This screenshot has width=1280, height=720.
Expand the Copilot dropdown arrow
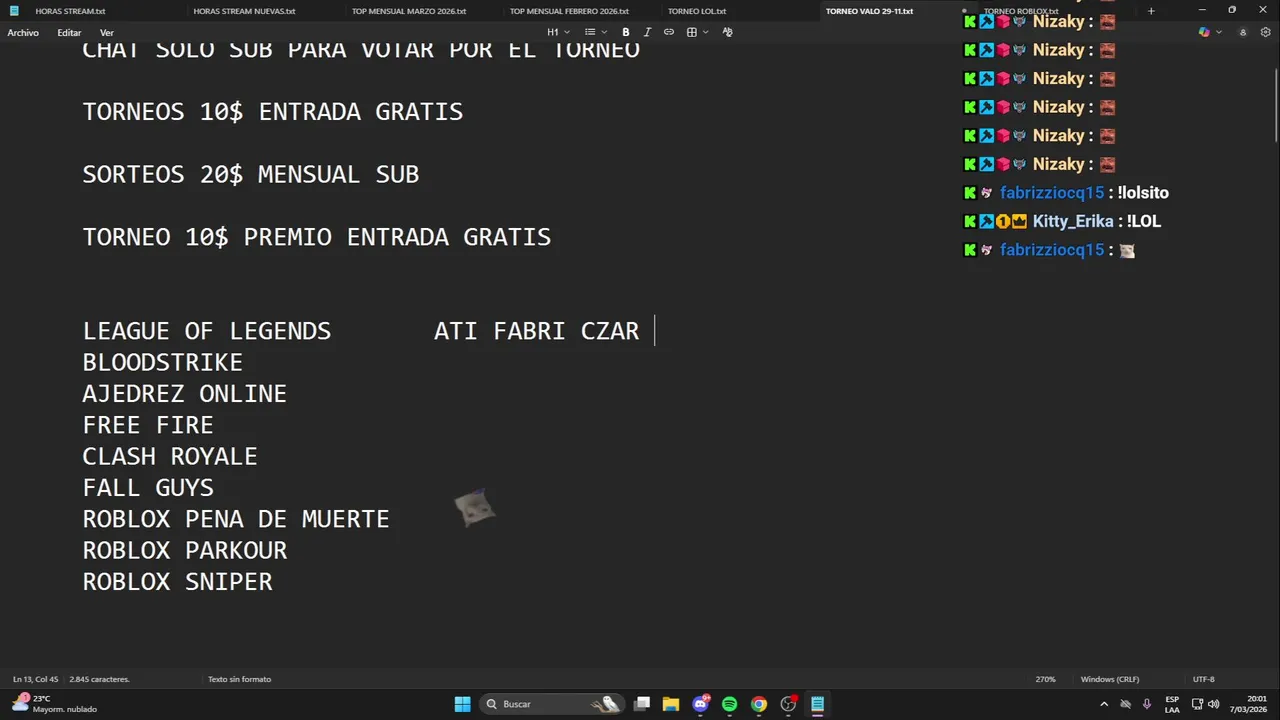click(x=1219, y=32)
